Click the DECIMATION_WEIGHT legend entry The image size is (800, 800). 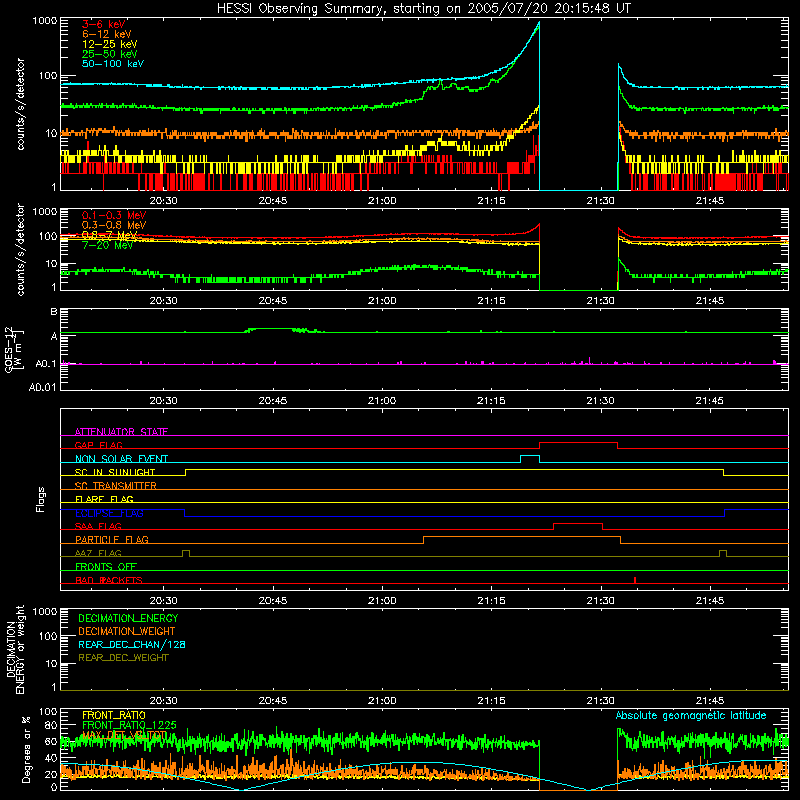click(x=127, y=631)
